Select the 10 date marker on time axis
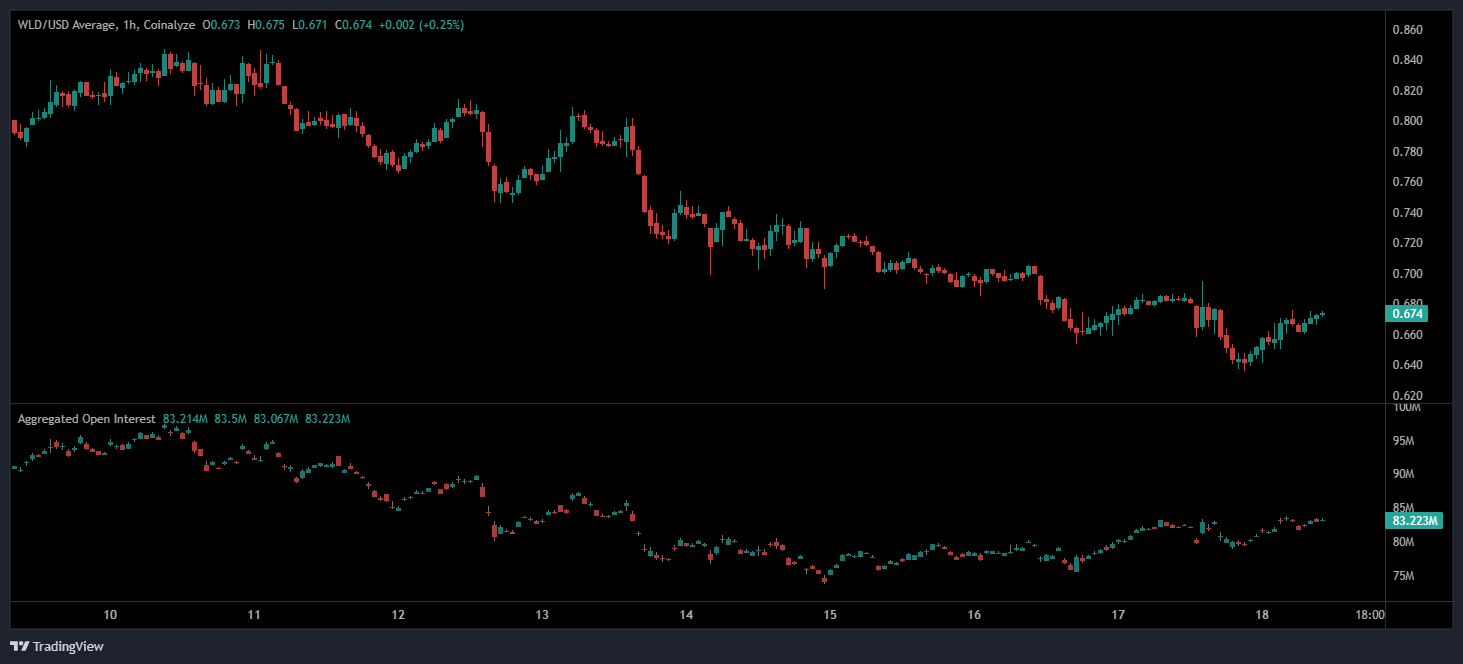This screenshot has width=1463, height=664. click(x=110, y=615)
